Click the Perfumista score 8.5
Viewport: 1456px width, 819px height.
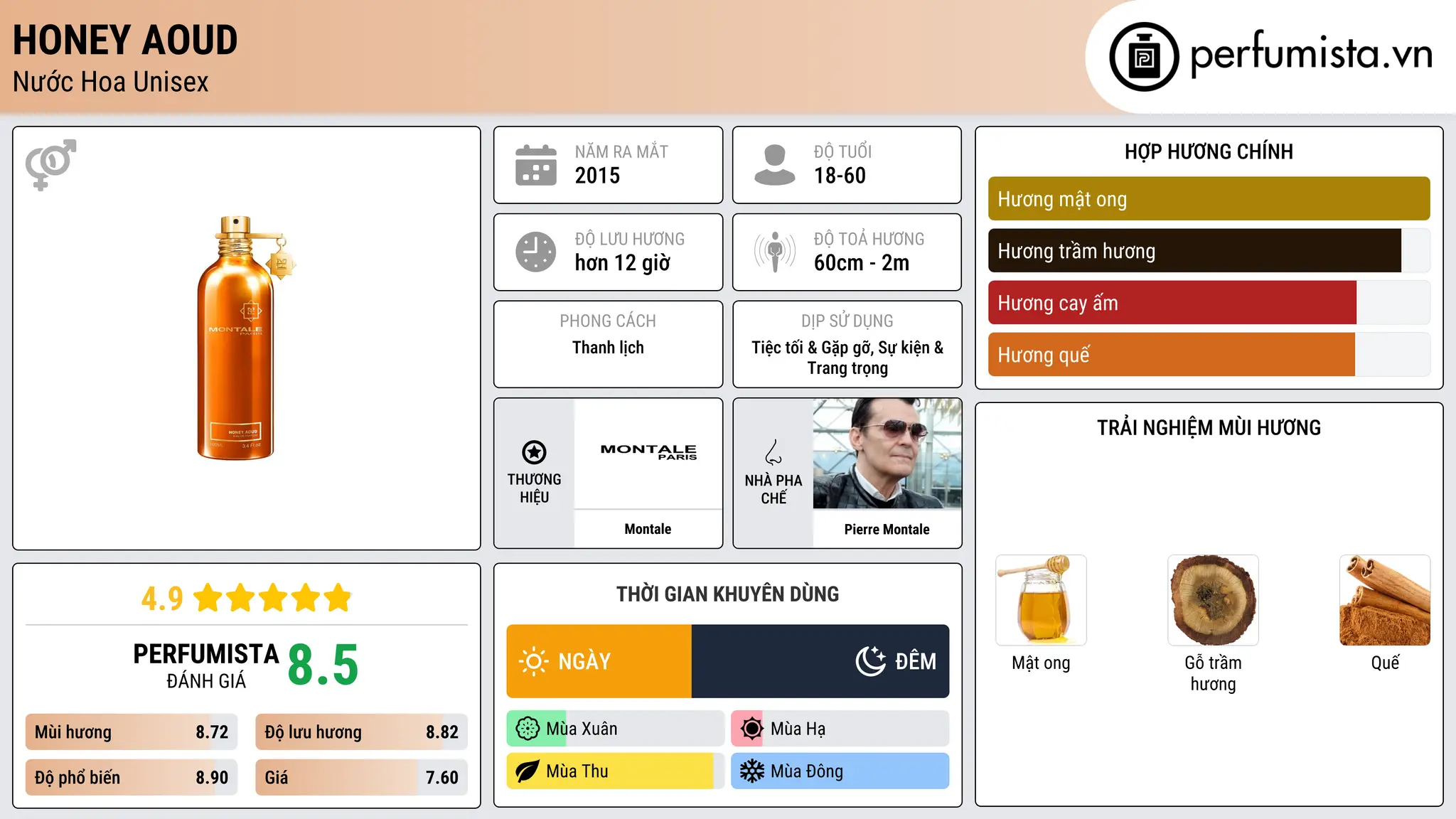(x=323, y=665)
